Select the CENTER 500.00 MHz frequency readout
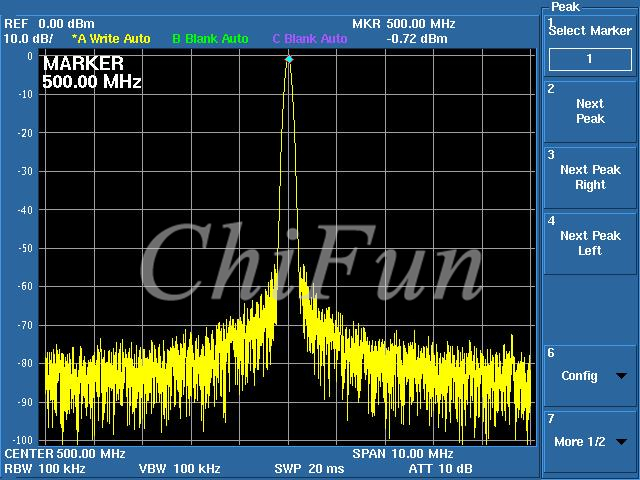Image resolution: width=640 pixels, height=480 pixels. coord(65,454)
